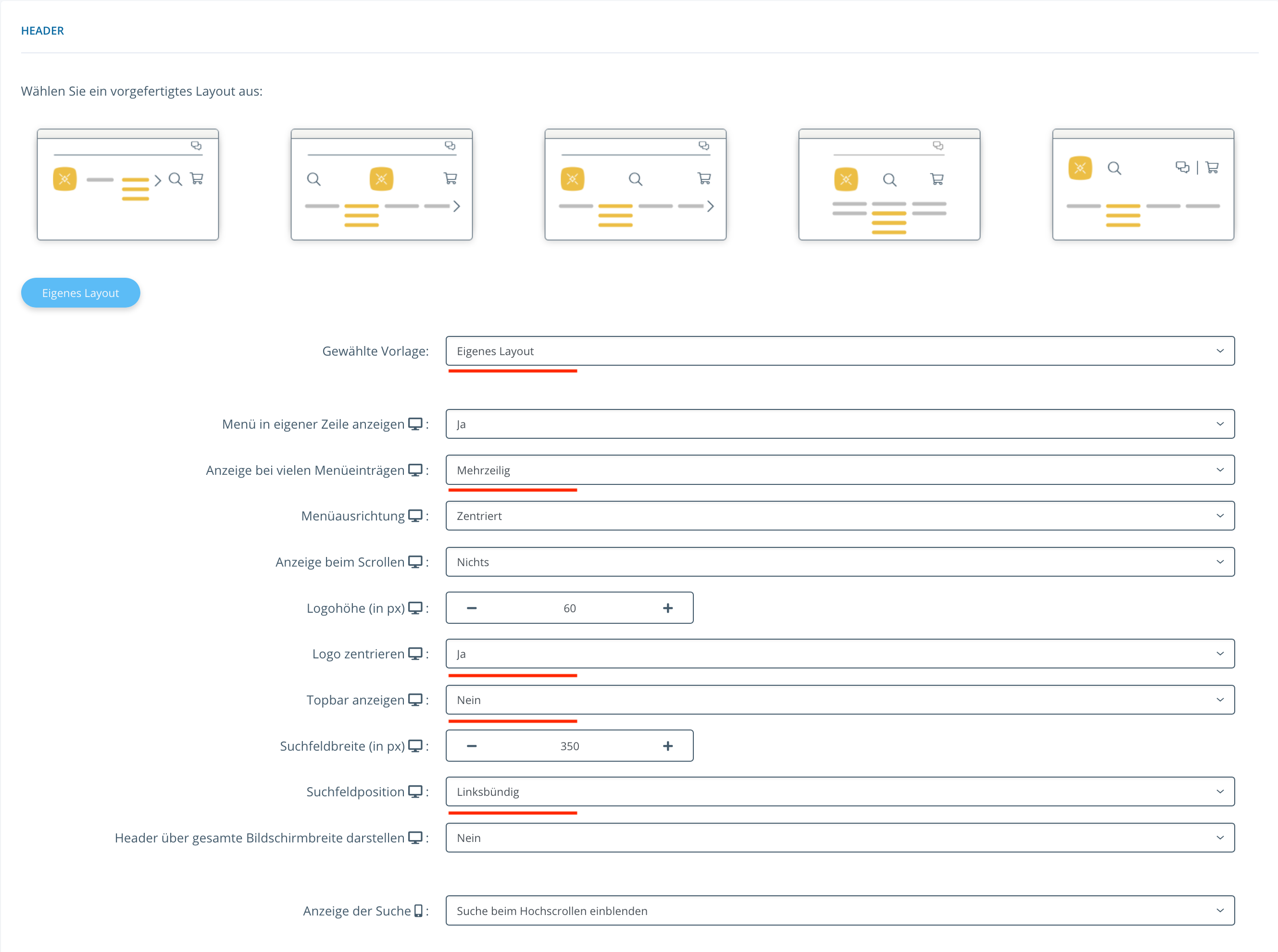Screen dimensions: 1278x952
Task: Click the text 'Wählen Sie ein vorgefertigtes Layout aus:'
Action: (142, 91)
